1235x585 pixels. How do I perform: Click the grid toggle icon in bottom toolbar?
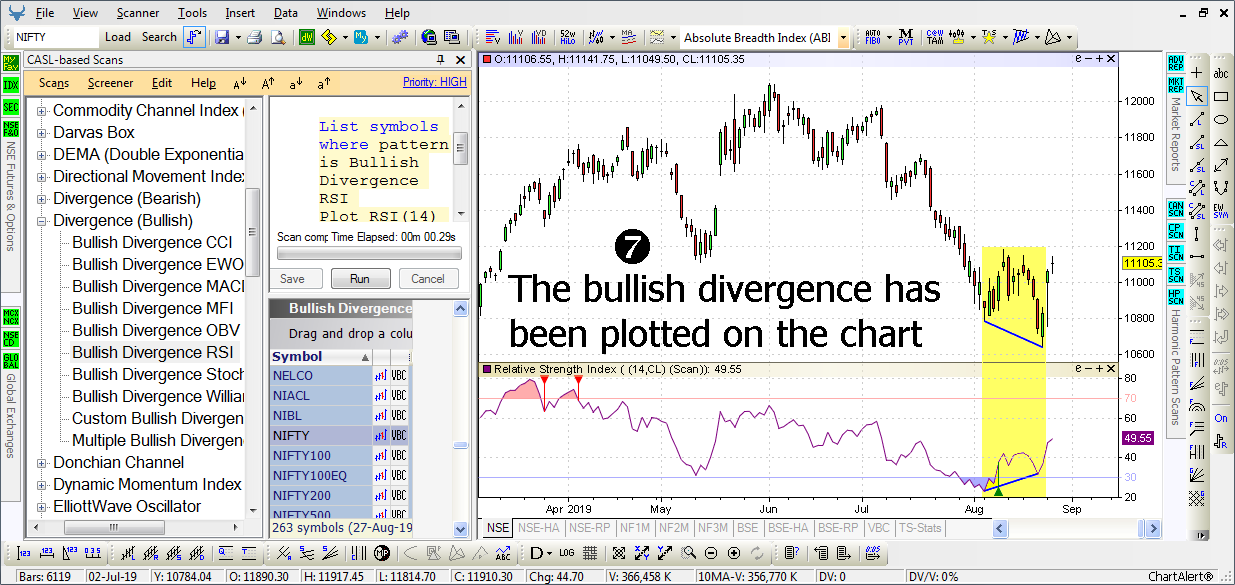click(590, 553)
